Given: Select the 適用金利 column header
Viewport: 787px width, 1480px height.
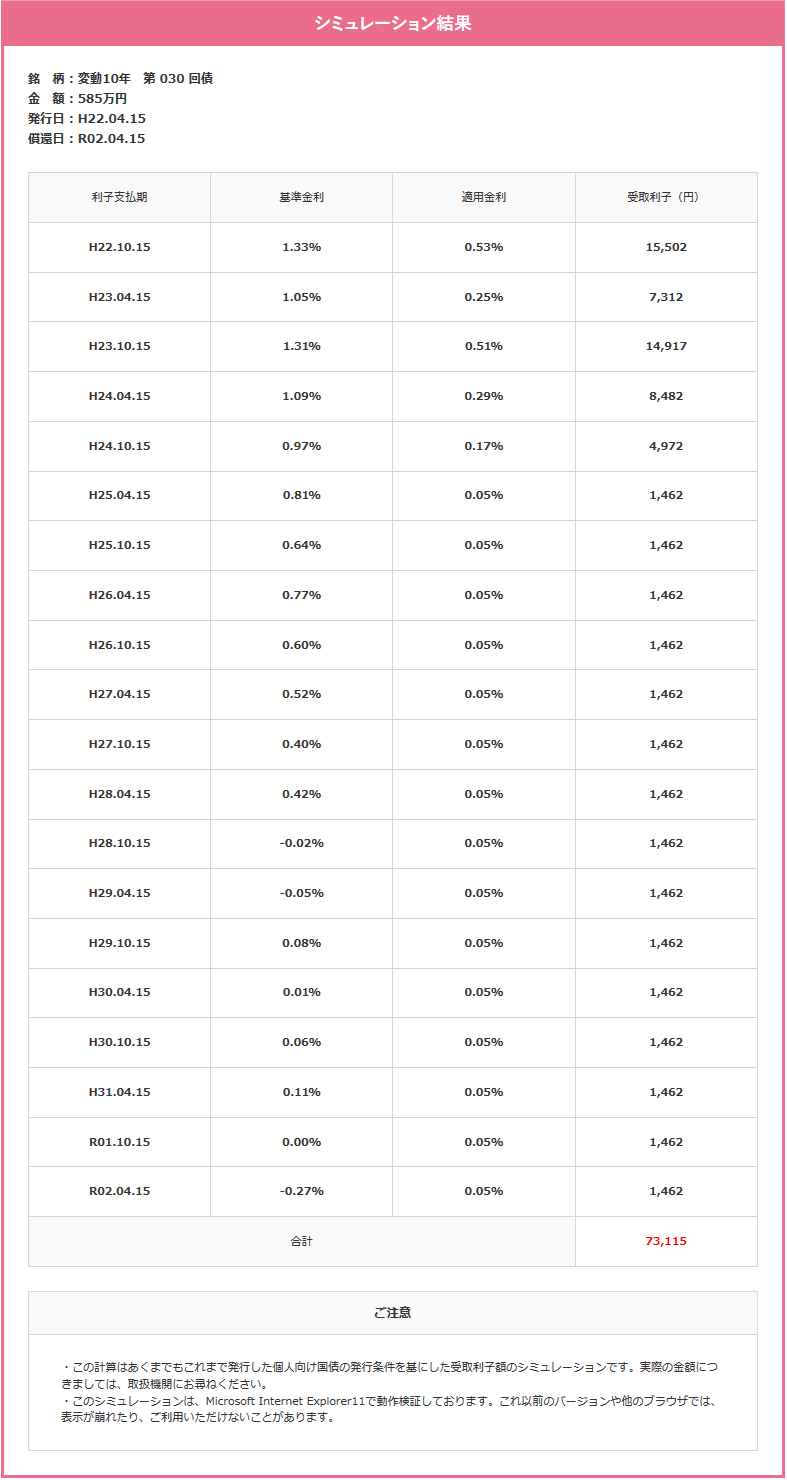Looking at the screenshot, I should (x=483, y=198).
